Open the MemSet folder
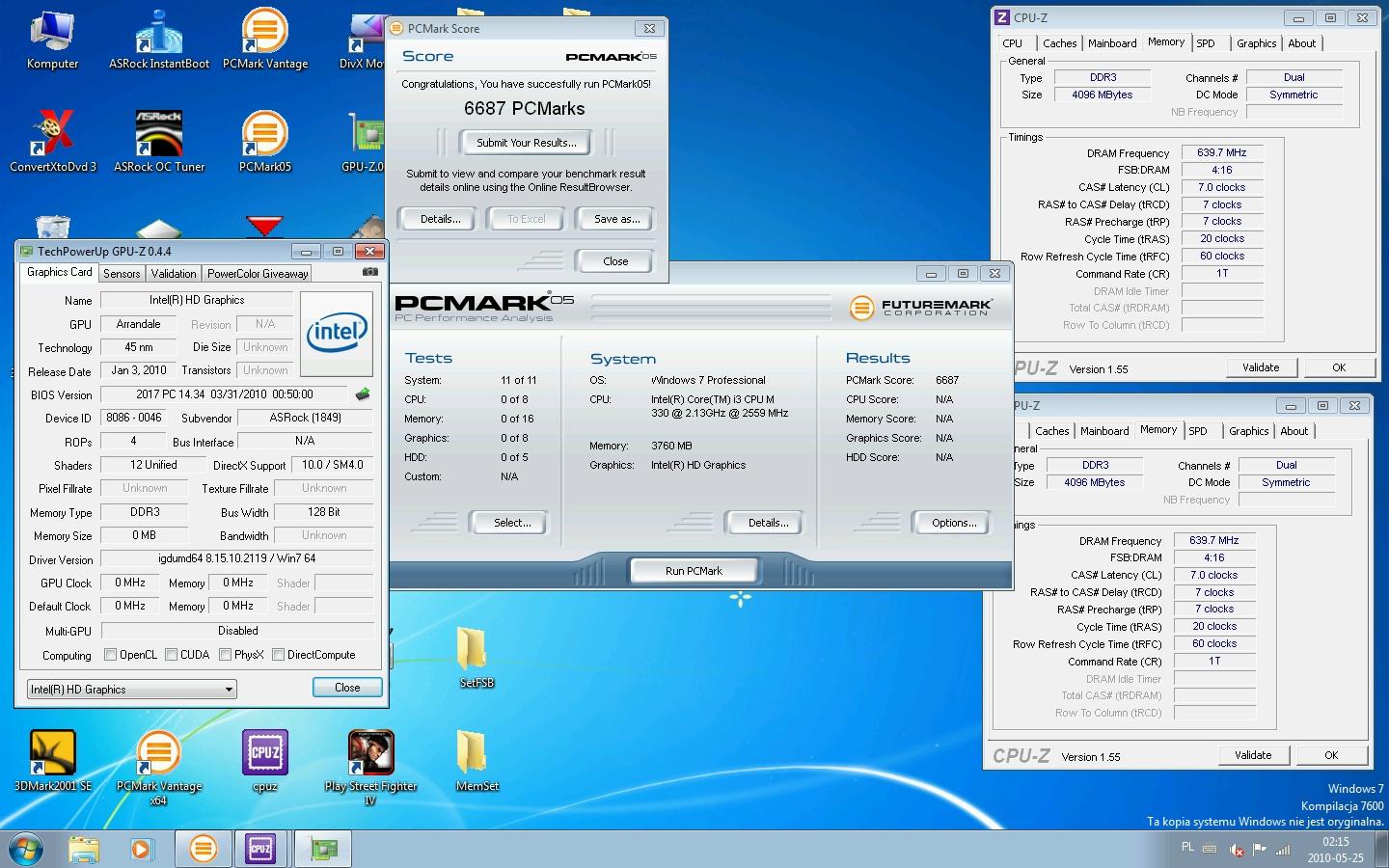This screenshot has width=1389, height=868. pos(477,761)
